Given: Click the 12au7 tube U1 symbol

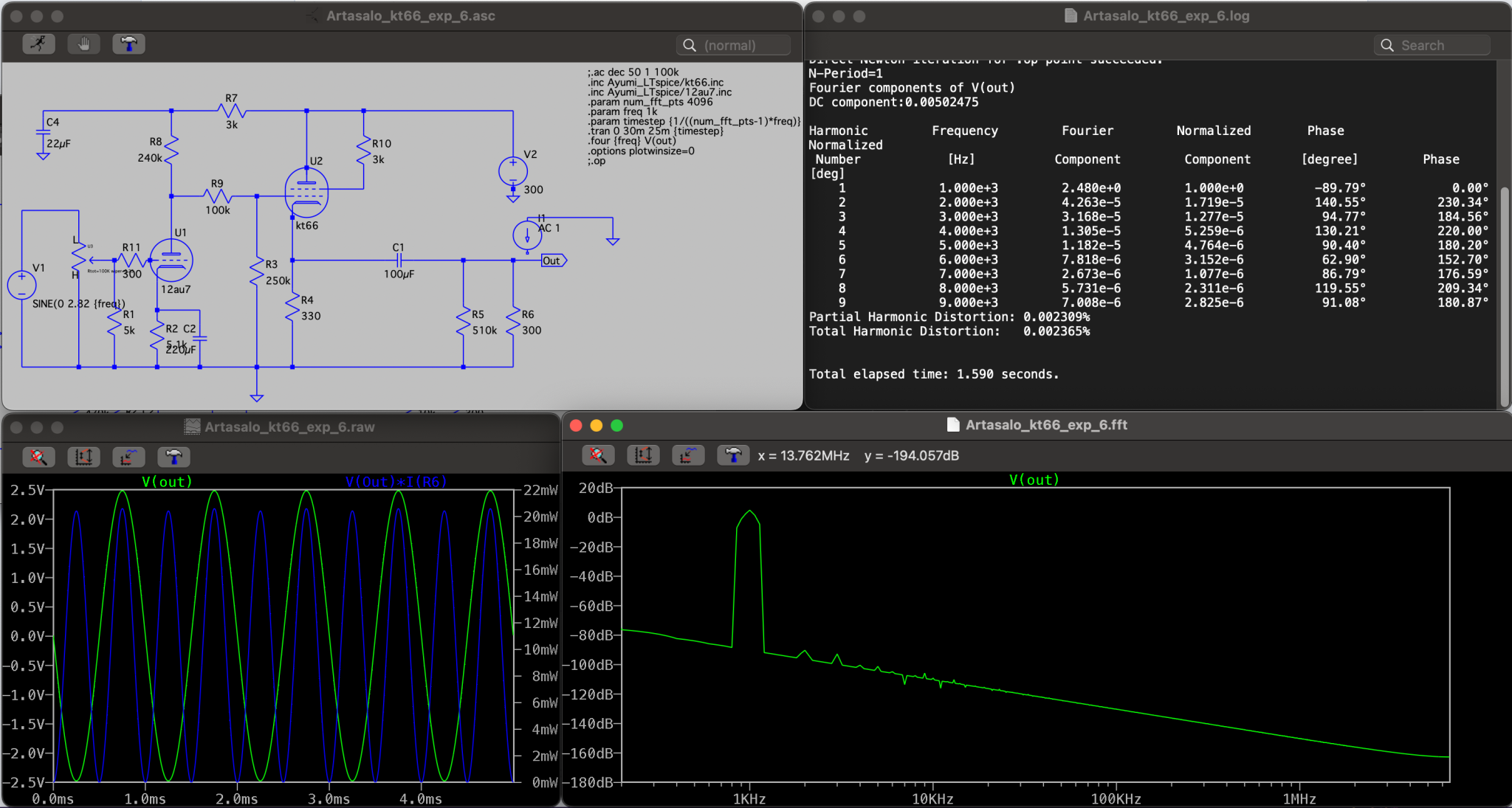Looking at the screenshot, I should pyautogui.click(x=171, y=260).
